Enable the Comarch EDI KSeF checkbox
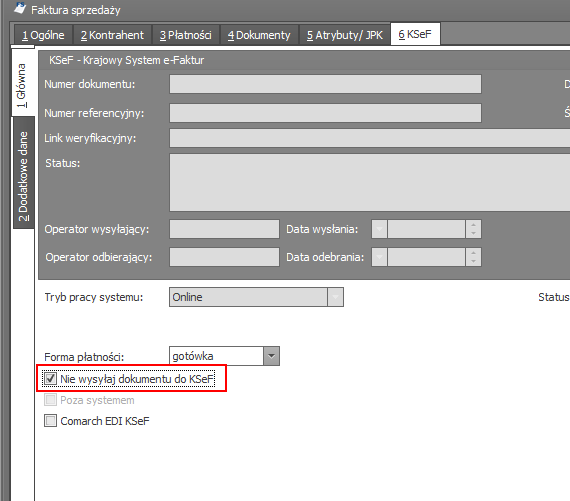570x501 pixels. pos(50,421)
